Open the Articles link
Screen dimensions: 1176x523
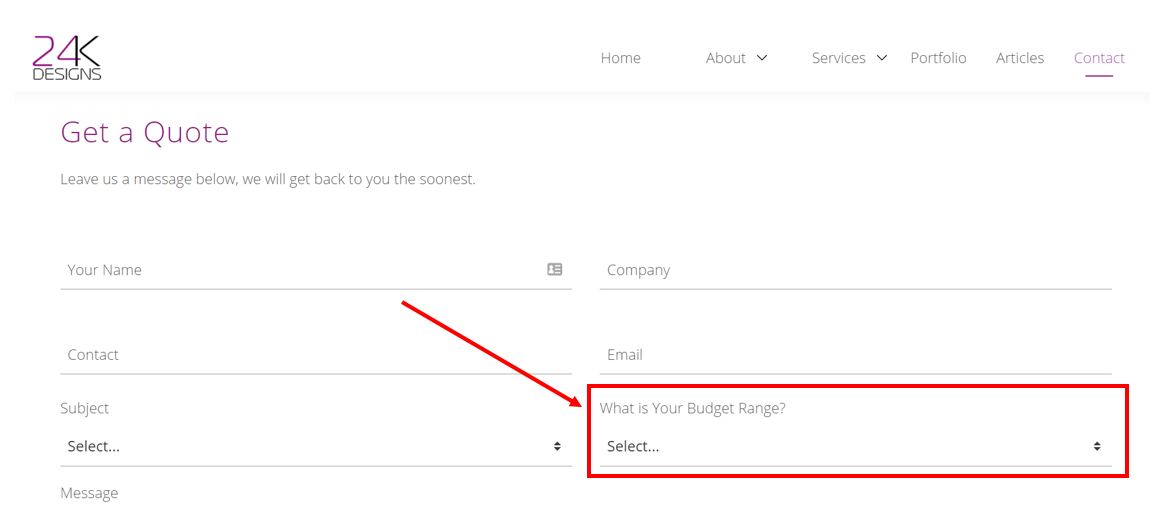pyautogui.click(x=1019, y=58)
